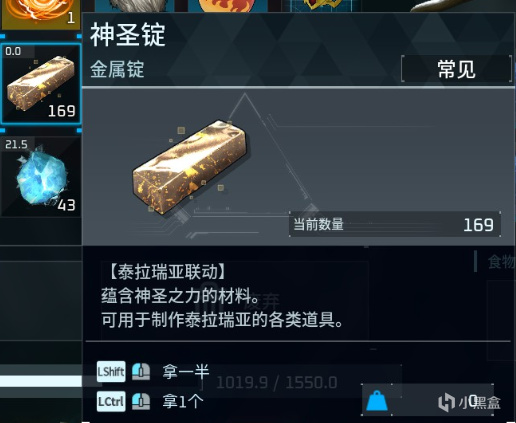The height and width of the screenshot is (423, 516).
Task: Select the blue crystal slot showing 43
Action: tap(41, 177)
